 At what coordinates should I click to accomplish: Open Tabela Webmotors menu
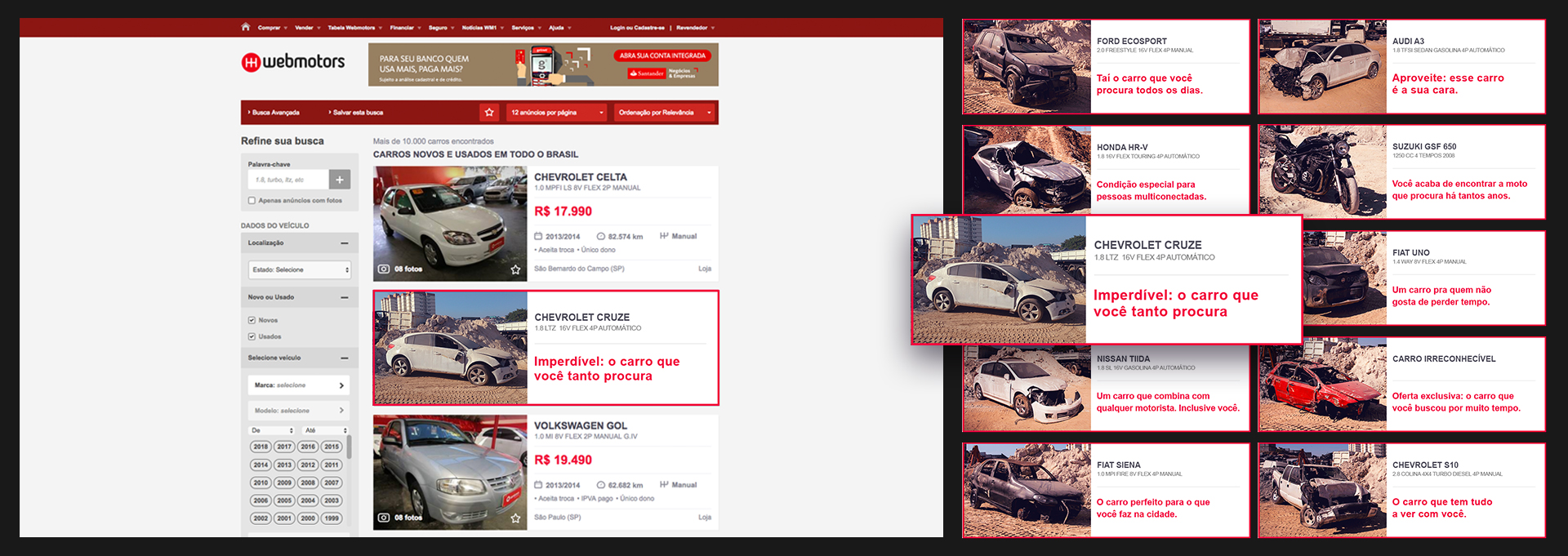(354, 28)
